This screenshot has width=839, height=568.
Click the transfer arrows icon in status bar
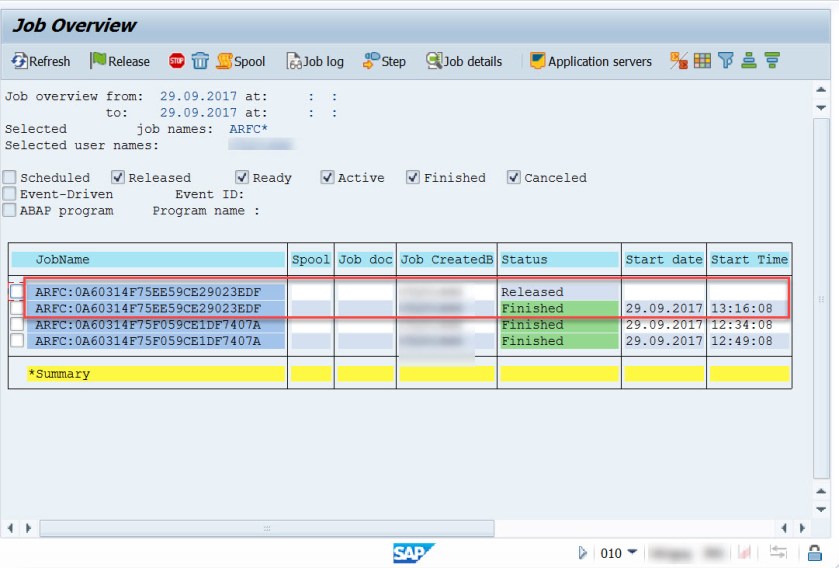click(777, 552)
